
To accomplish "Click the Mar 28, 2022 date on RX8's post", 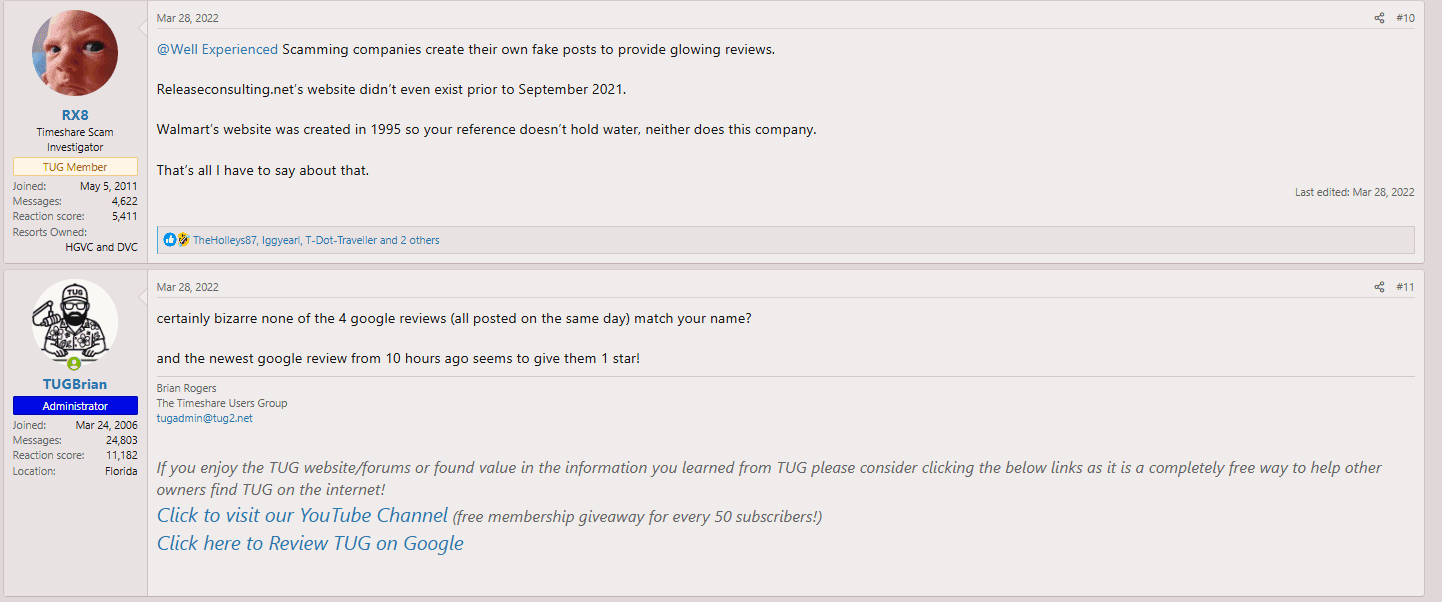I will click(187, 18).
